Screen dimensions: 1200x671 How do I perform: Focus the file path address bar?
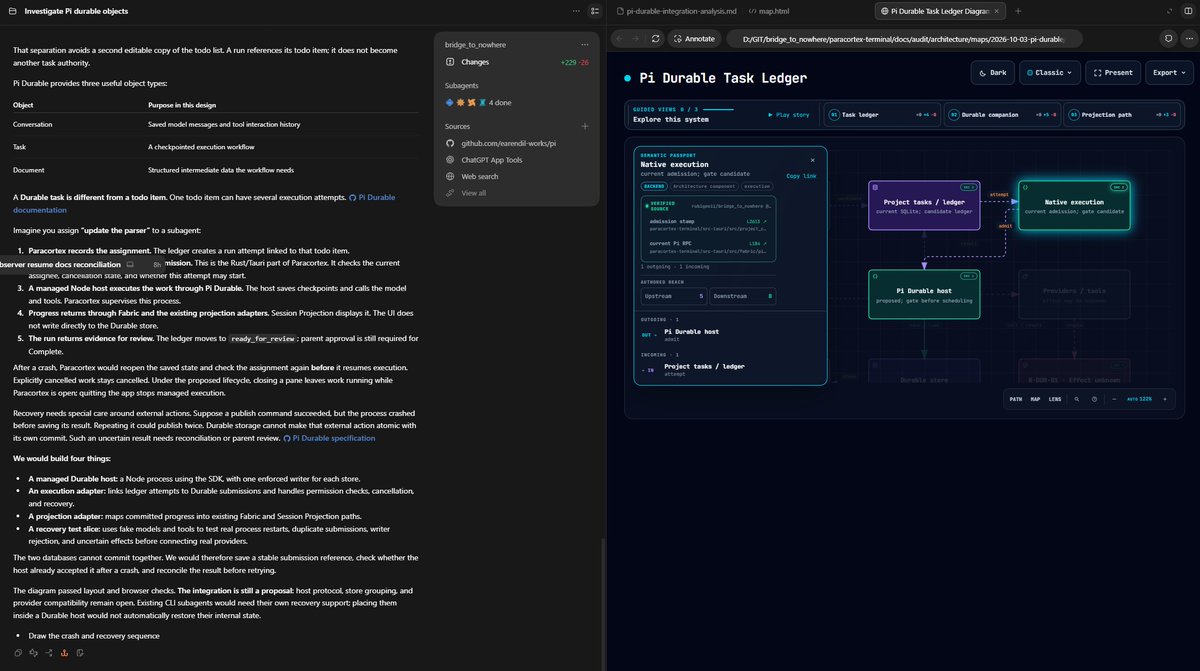(x=904, y=38)
